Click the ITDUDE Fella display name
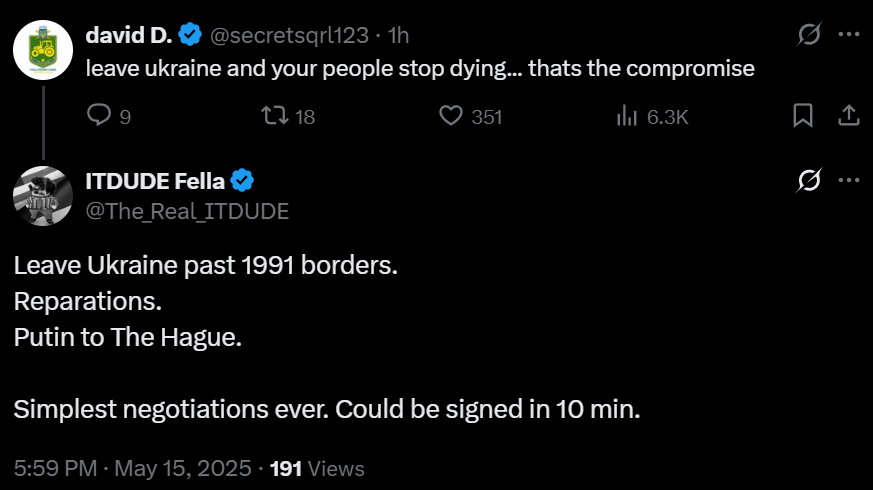 click(155, 181)
